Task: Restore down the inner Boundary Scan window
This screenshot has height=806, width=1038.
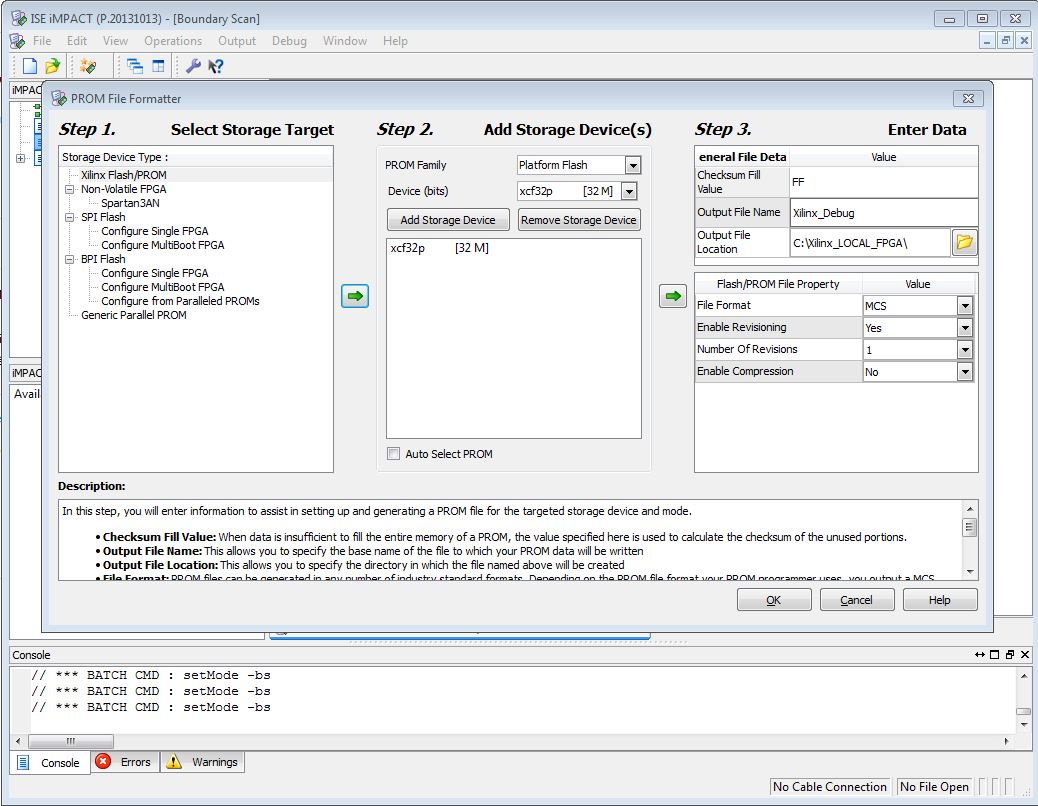Action: (x=1006, y=41)
